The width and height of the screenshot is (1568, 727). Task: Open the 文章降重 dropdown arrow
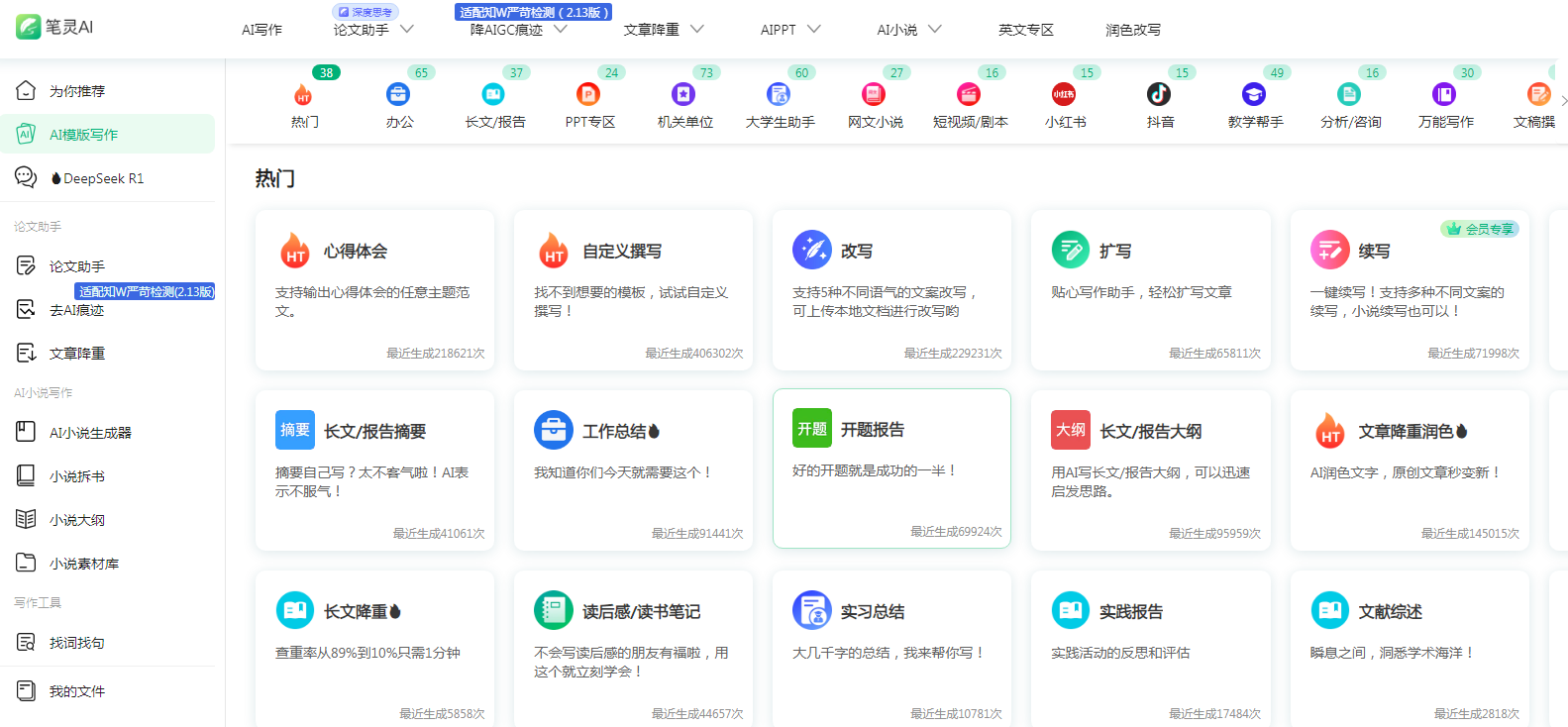tap(697, 30)
